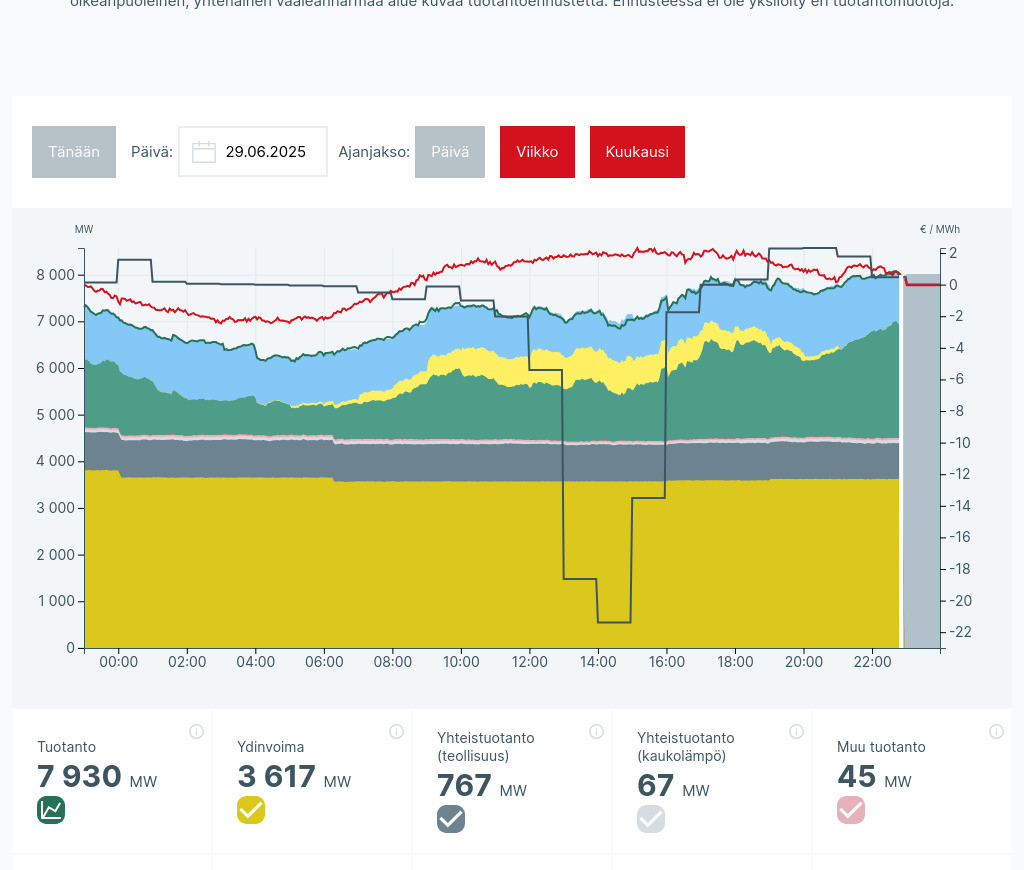1024x870 pixels.
Task: Click info icon for Yhteistuotanto (kaukolämpö)
Action: pyautogui.click(x=796, y=731)
